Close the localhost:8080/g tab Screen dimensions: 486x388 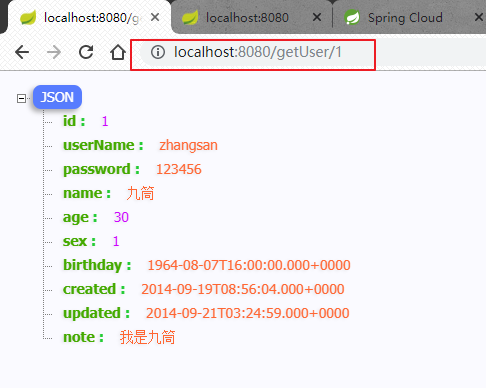(x=155, y=17)
